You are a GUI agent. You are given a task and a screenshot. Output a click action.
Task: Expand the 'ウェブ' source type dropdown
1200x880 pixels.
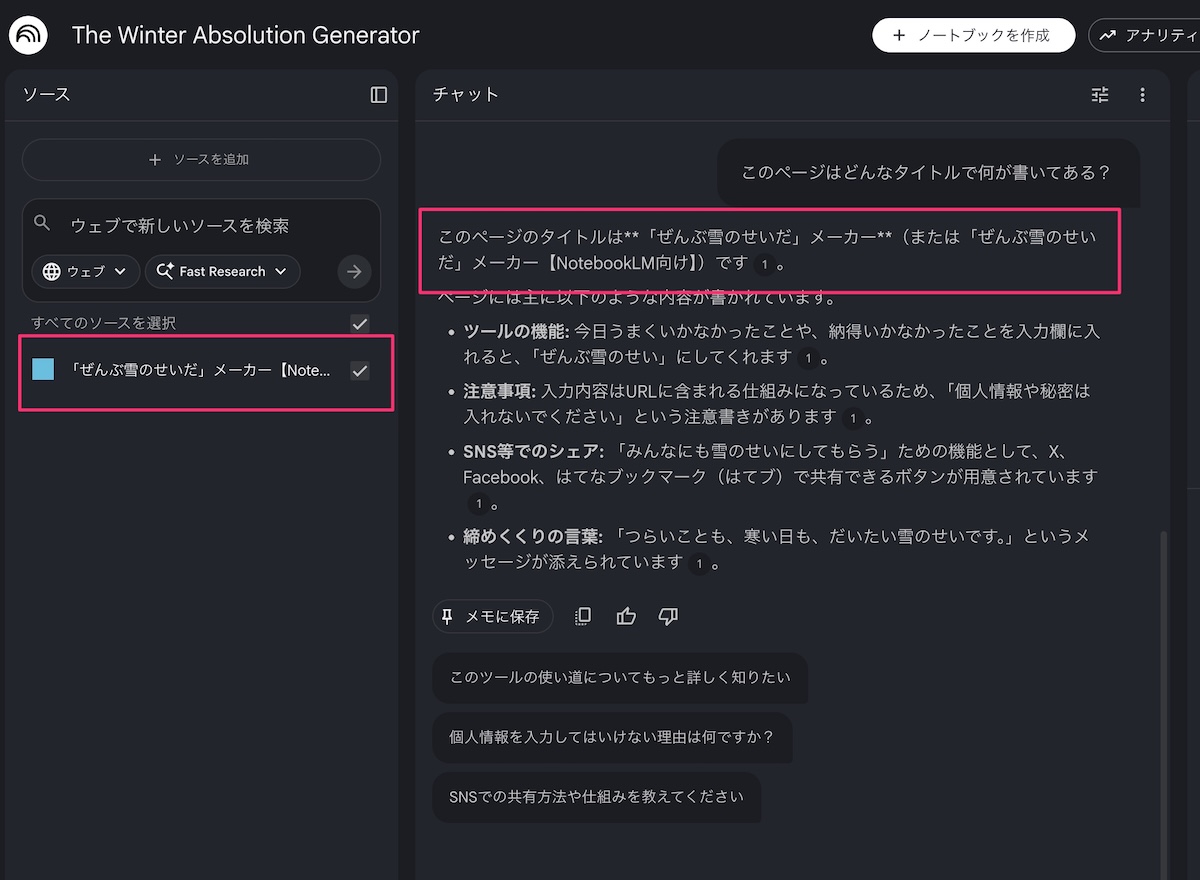click(x=86, y=271)
